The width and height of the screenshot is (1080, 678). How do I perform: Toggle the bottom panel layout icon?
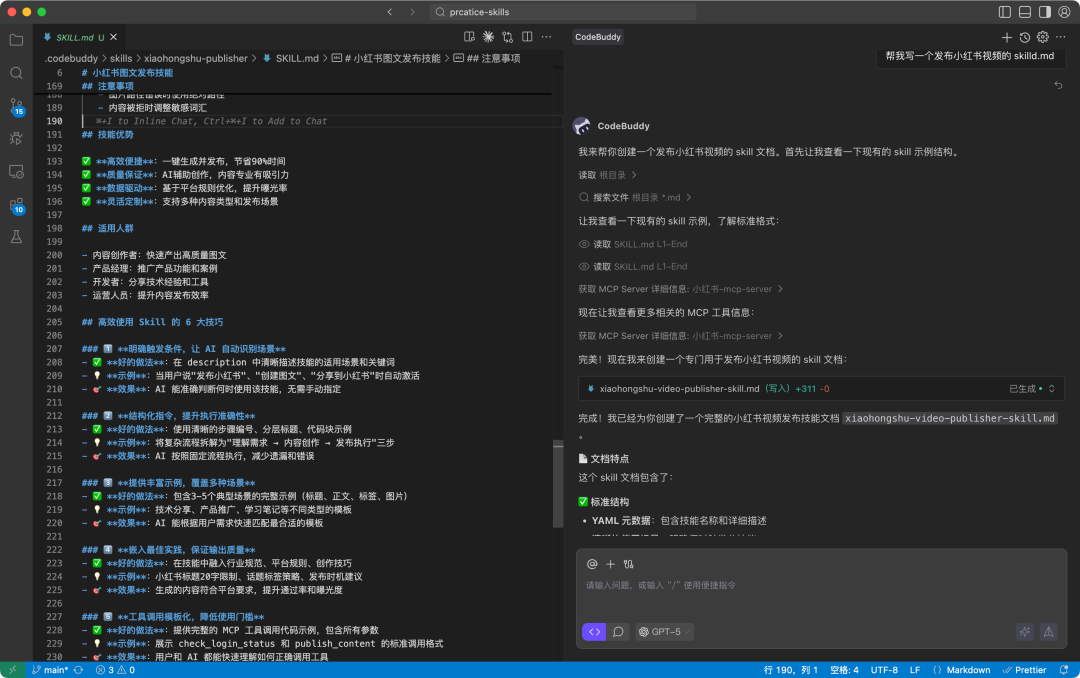coord(1025,12)
